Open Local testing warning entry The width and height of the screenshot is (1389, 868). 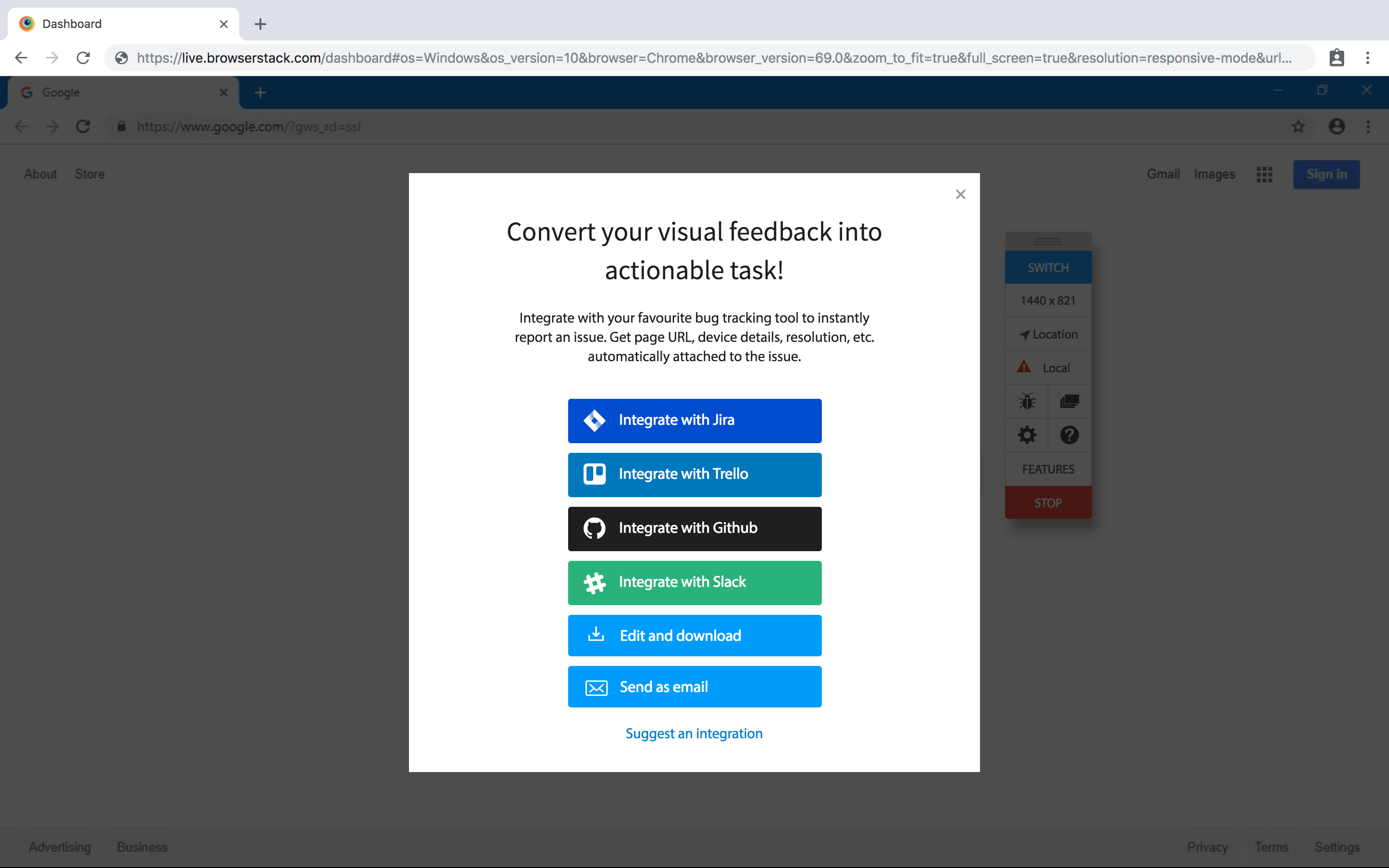(x=1048, y=367)
